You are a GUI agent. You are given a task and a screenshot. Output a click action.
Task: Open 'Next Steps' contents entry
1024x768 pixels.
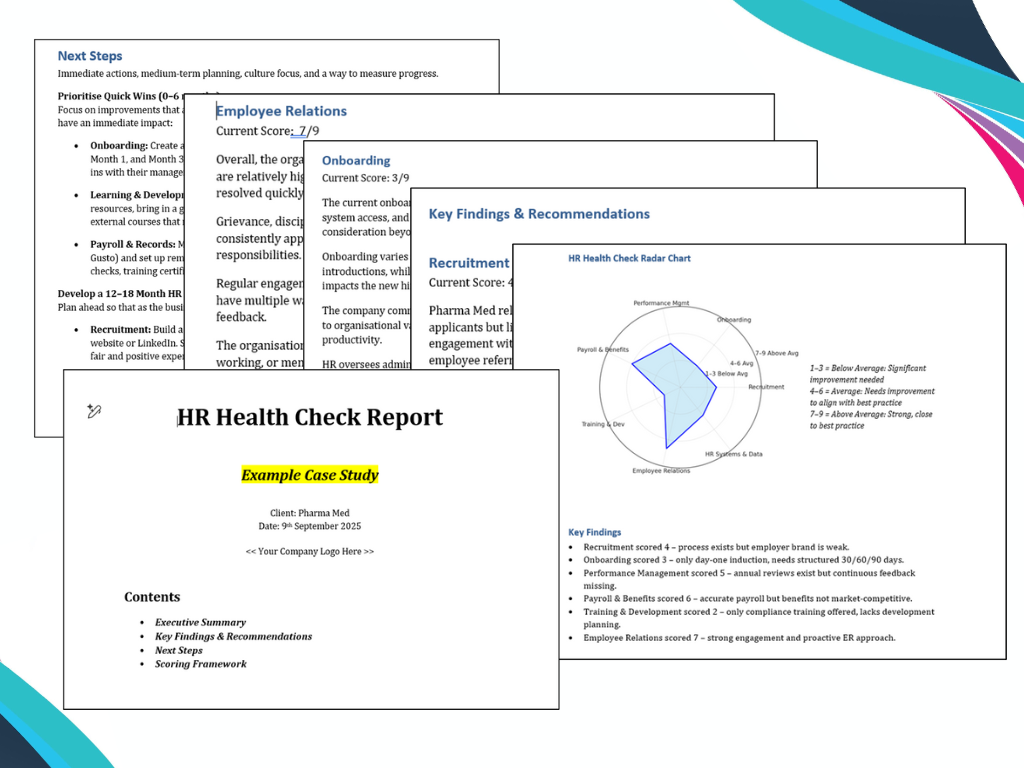(178, 650)
